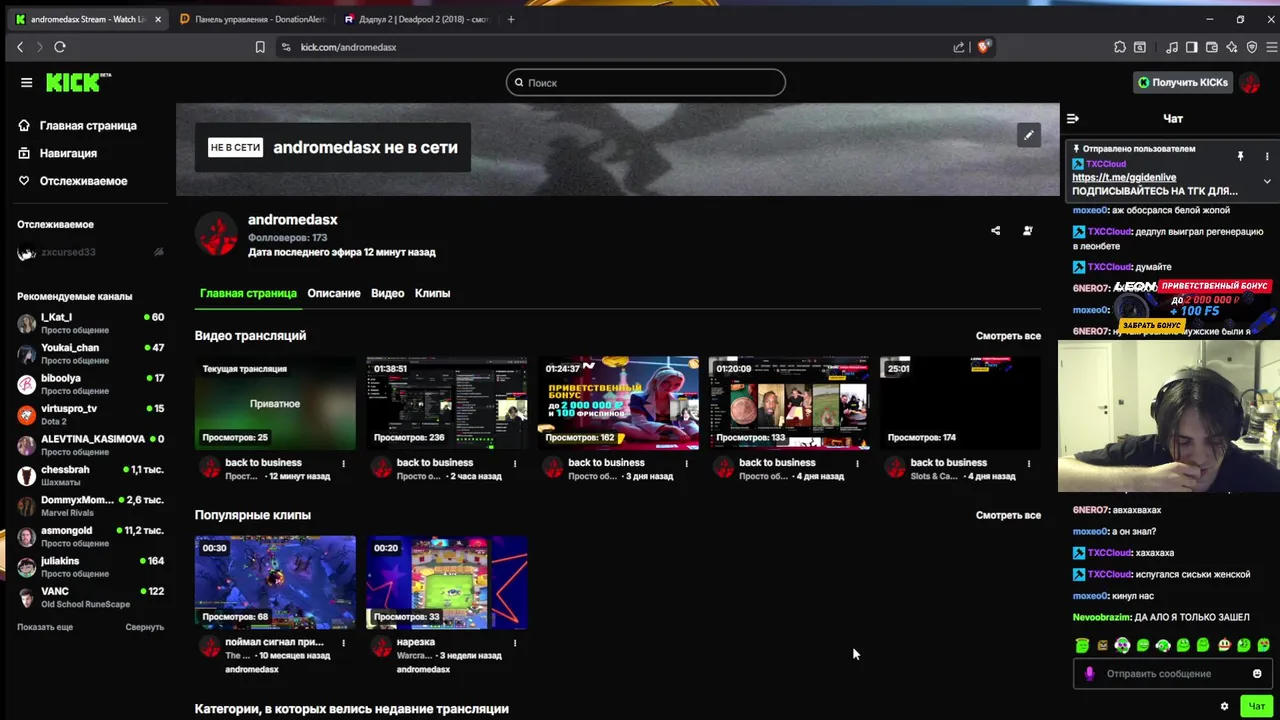Open the emoji picker in chat input
Image resolution: width=1280 pixels, height=720 pixels.
pos(1257,674)
